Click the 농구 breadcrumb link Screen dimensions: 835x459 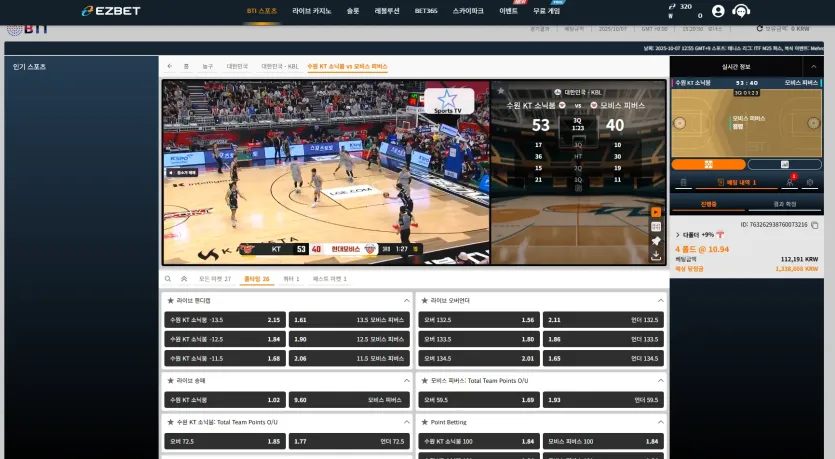(208, 67)
